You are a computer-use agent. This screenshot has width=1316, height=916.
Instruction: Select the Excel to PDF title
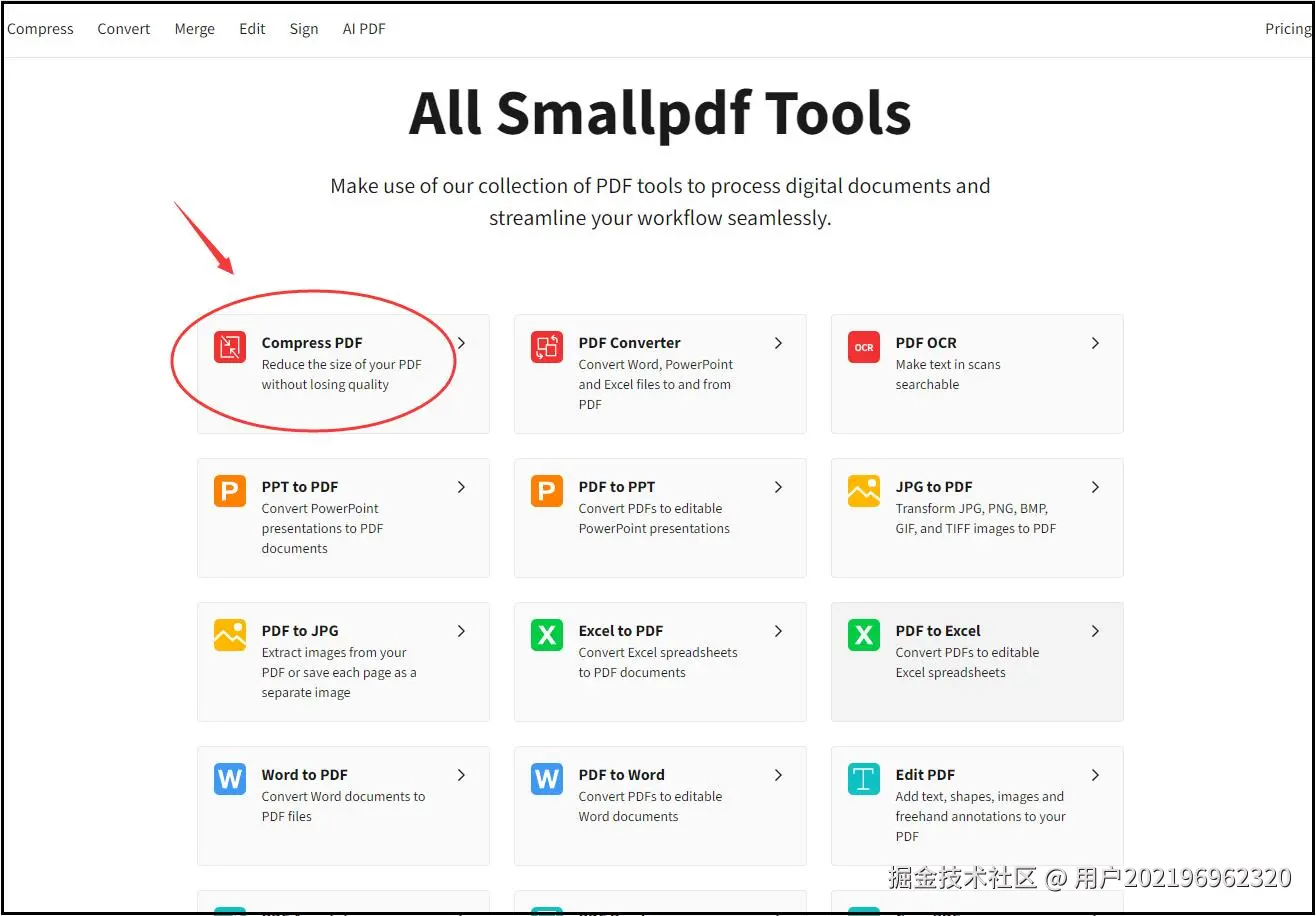point(621,631)
